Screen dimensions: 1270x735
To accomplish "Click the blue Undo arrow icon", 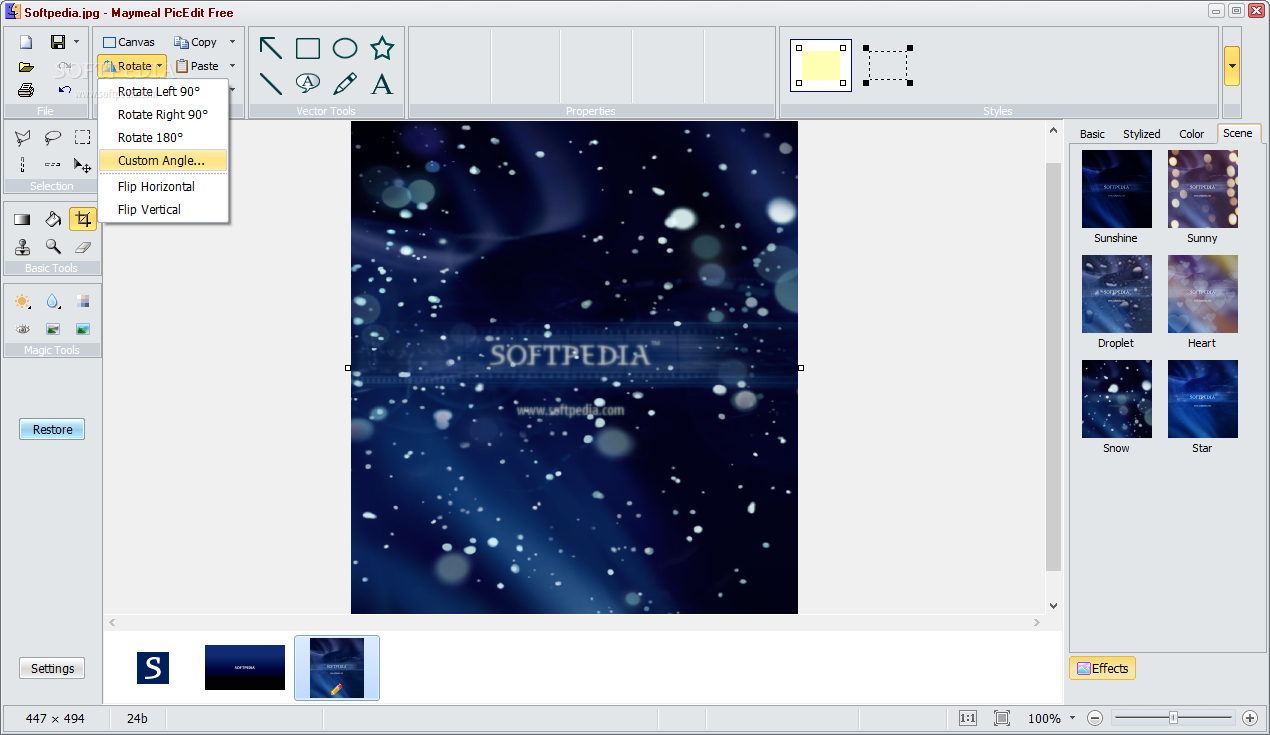I will (64, 90).
